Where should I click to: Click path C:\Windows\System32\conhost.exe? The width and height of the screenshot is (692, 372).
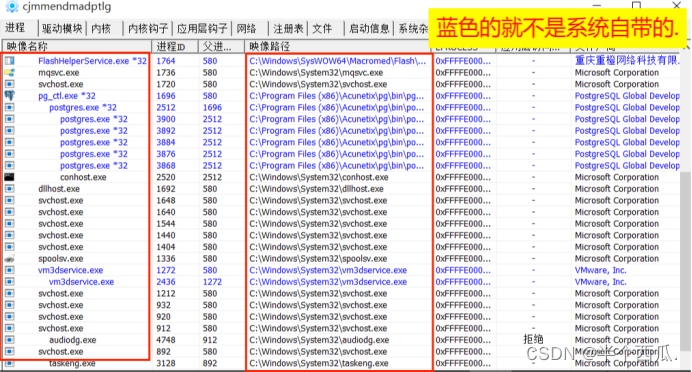pos(319,177)
